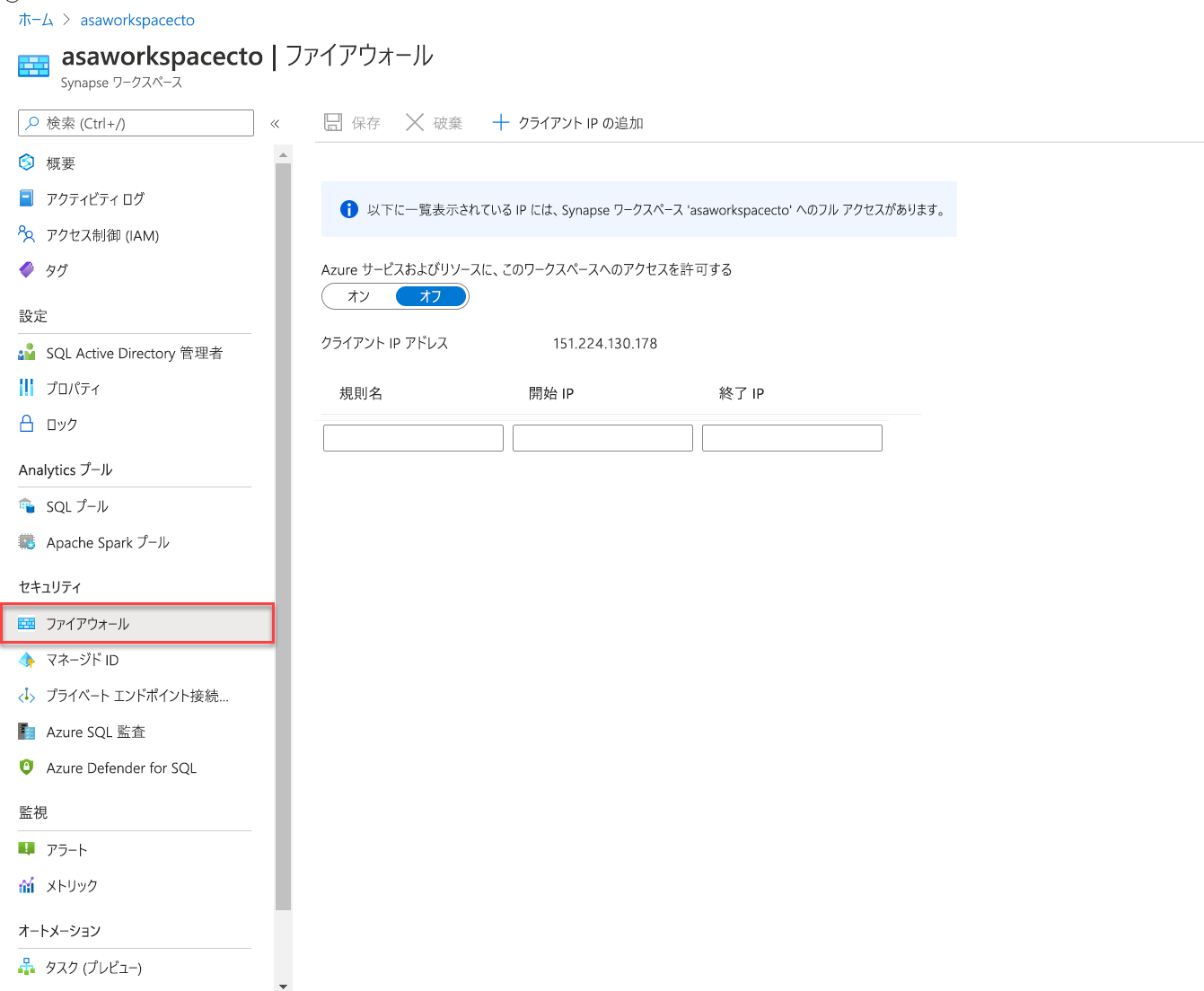Click the 終了 IP column header

point(742,393)
